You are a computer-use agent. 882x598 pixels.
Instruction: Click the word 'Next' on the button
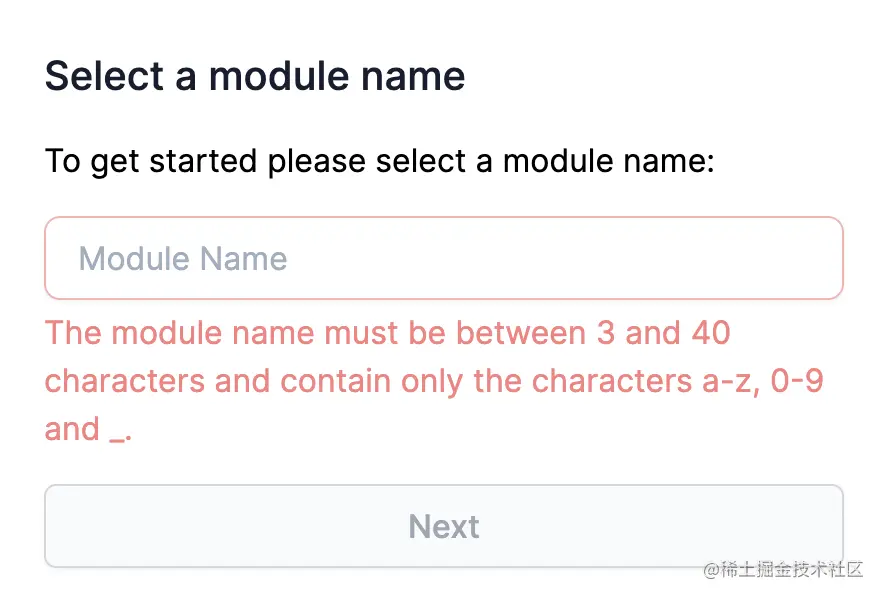444,526
